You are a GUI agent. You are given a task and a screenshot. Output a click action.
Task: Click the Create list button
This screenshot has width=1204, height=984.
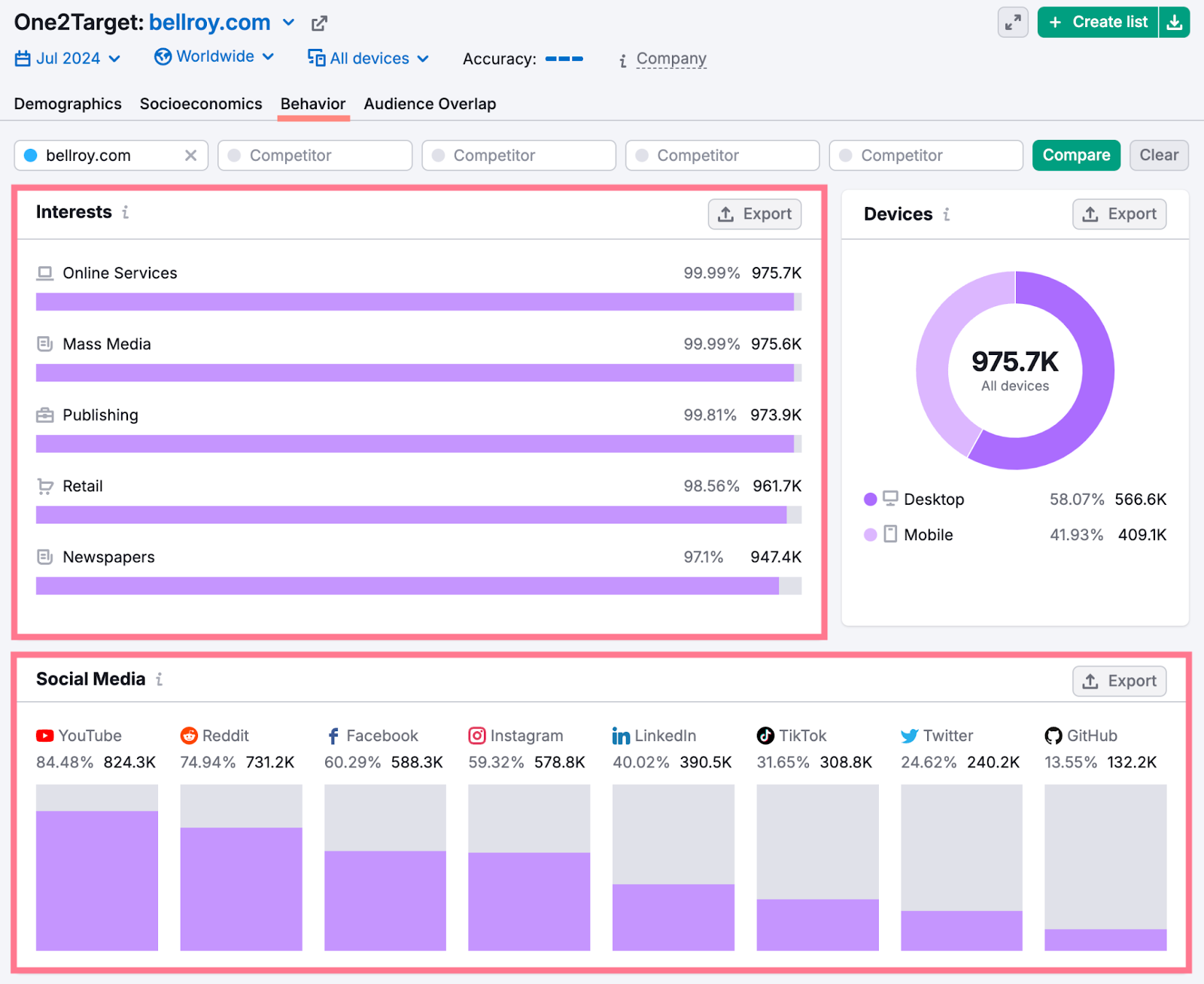pyautogui.click(x=1098, y=23)
